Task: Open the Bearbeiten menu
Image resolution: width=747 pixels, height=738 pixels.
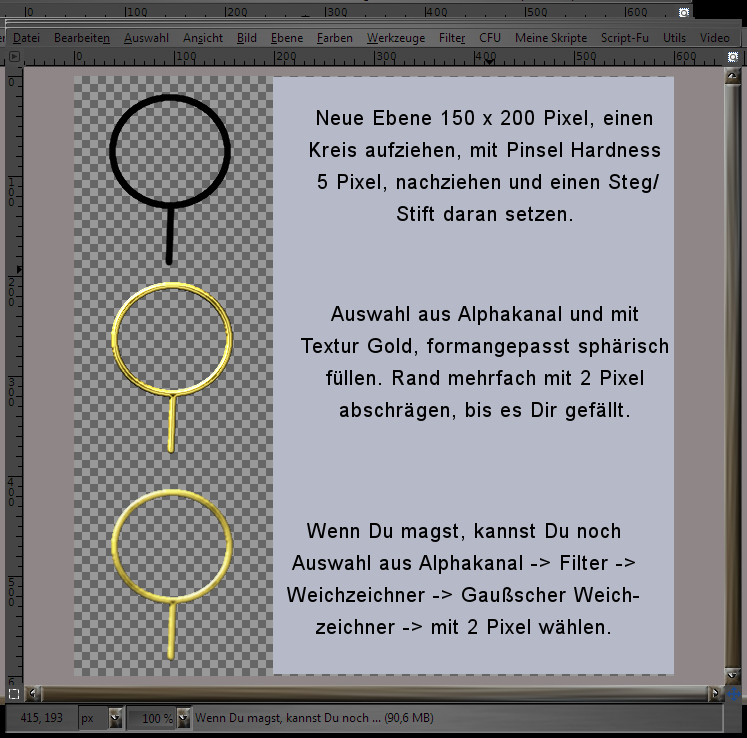Action: tap(82, 37)
